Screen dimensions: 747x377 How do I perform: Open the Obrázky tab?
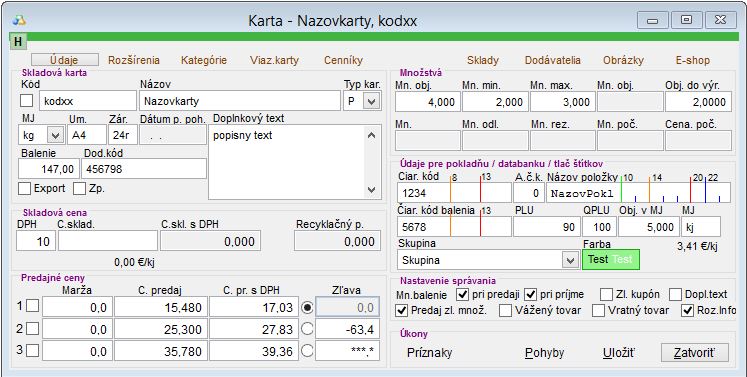[623, 60]
